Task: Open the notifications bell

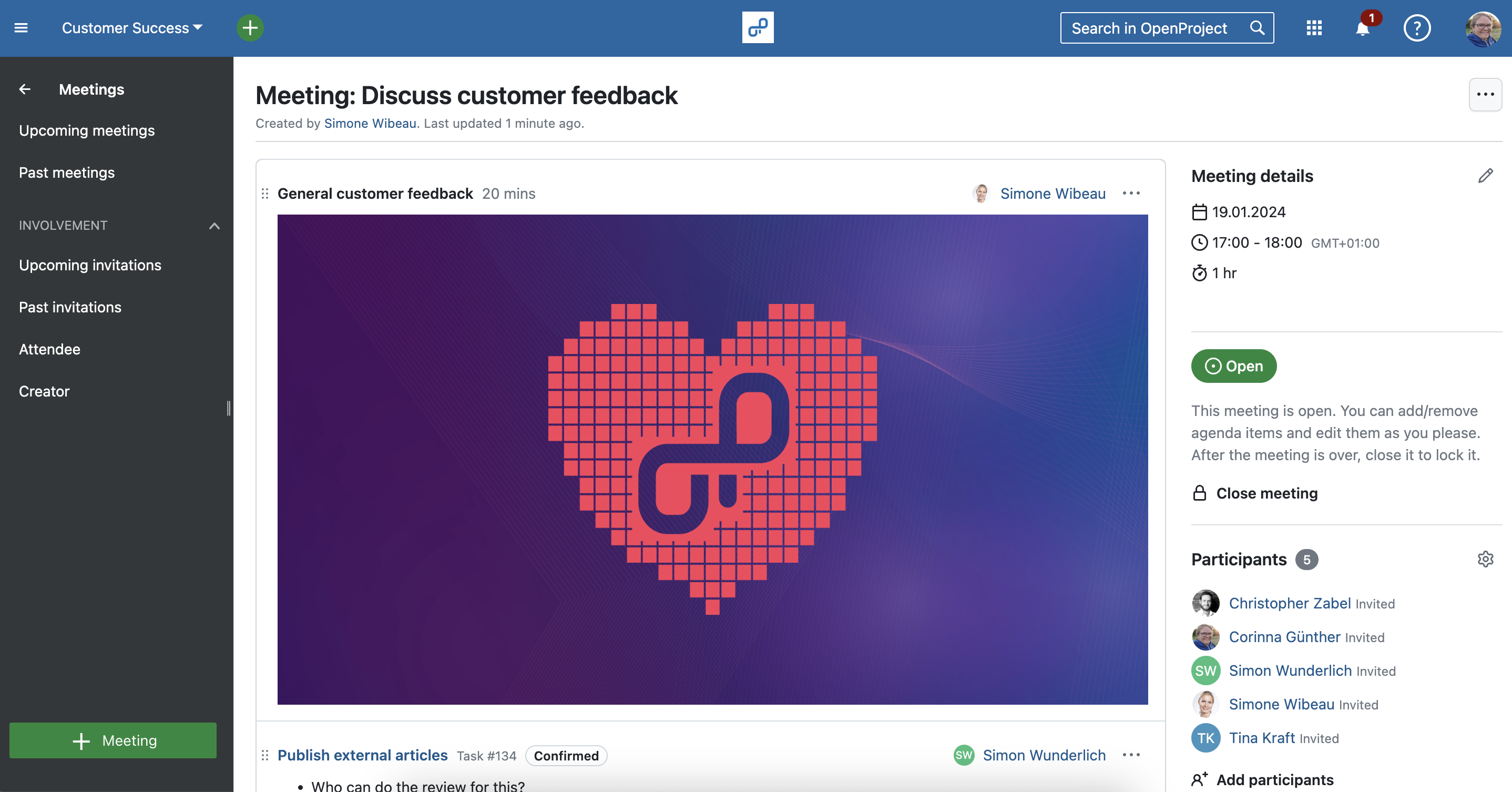Action: (x=1362, y=27)
